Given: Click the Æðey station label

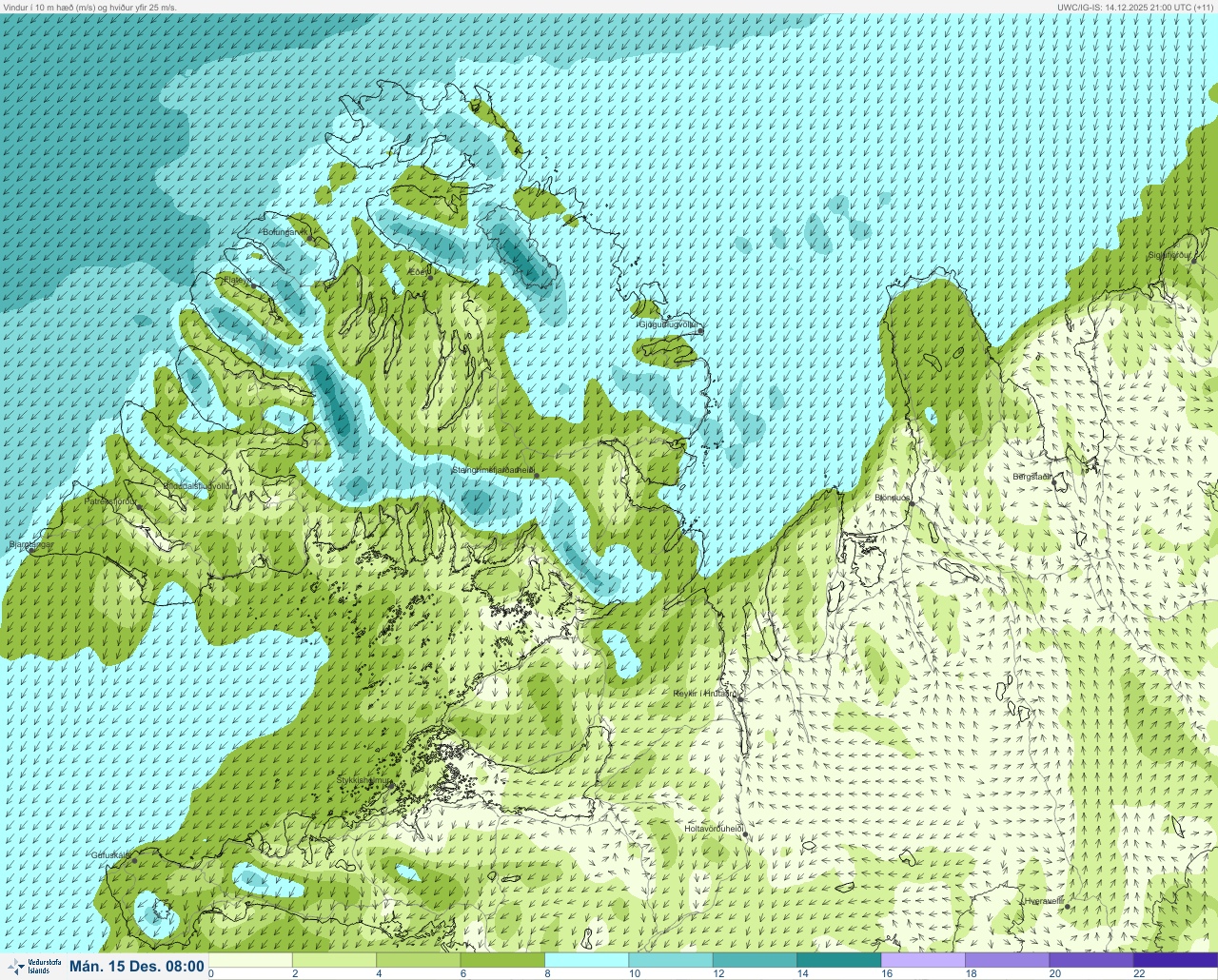Looking at the screenshot, I should (419, 272).
